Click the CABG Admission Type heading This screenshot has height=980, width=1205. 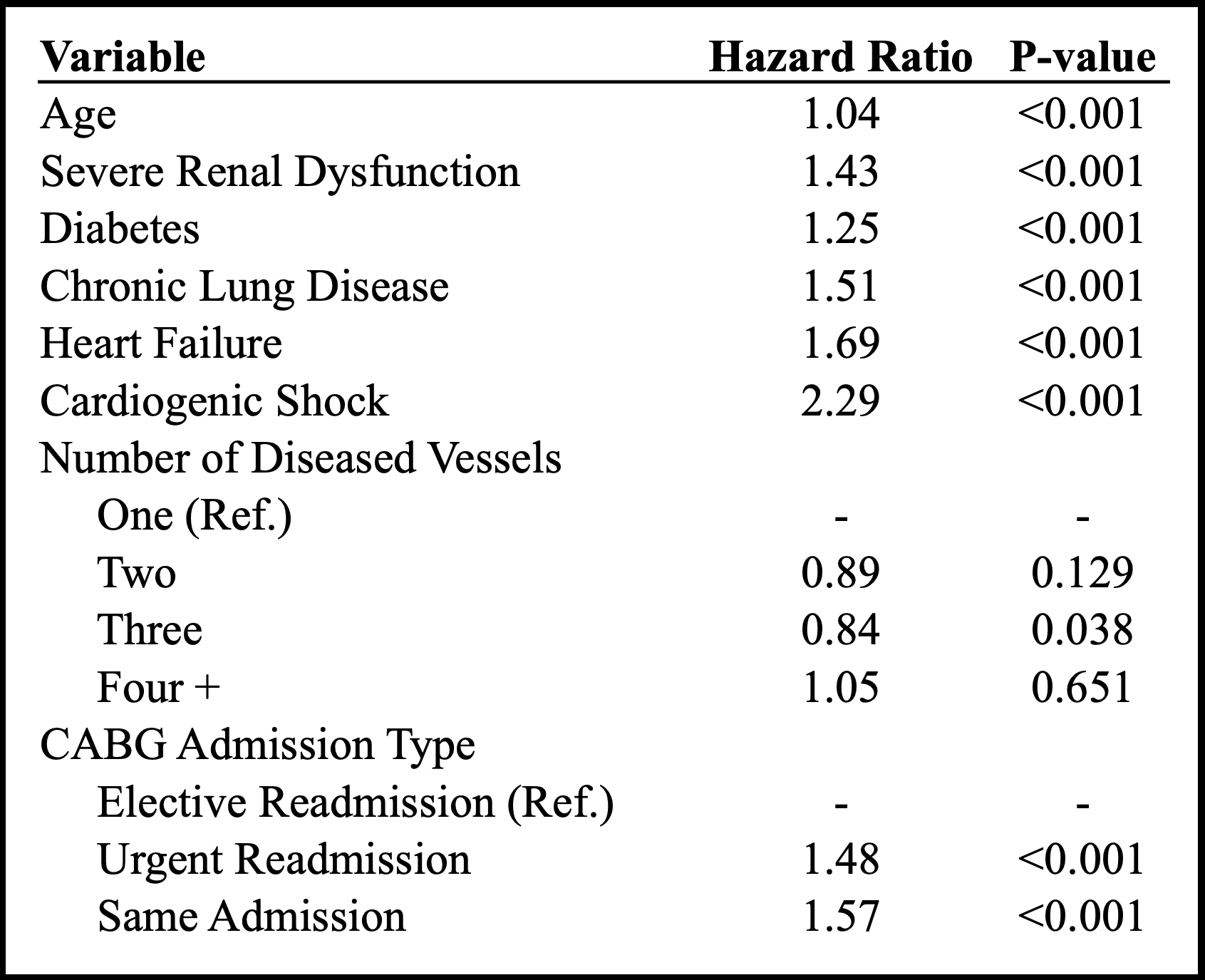click(257, 745)
